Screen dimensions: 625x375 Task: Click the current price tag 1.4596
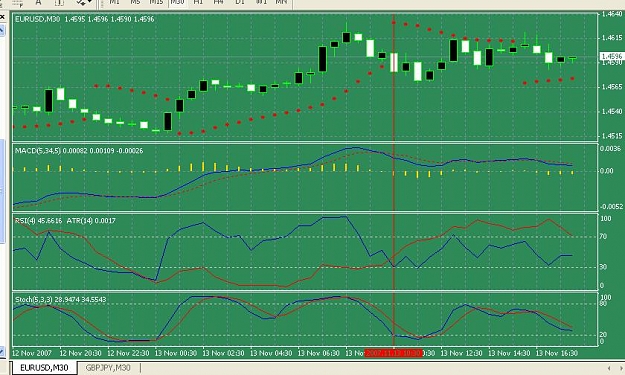(x=611, y=56)
